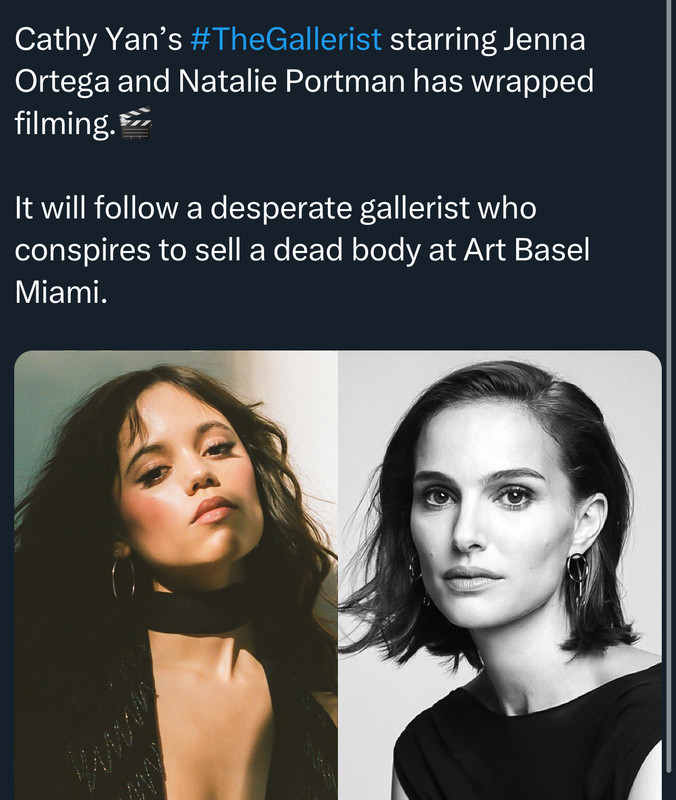Click the word 'filming.' in the tweet
Image resolution: width=676 pixels, height=800 pixels.
(x=63, y=124)
